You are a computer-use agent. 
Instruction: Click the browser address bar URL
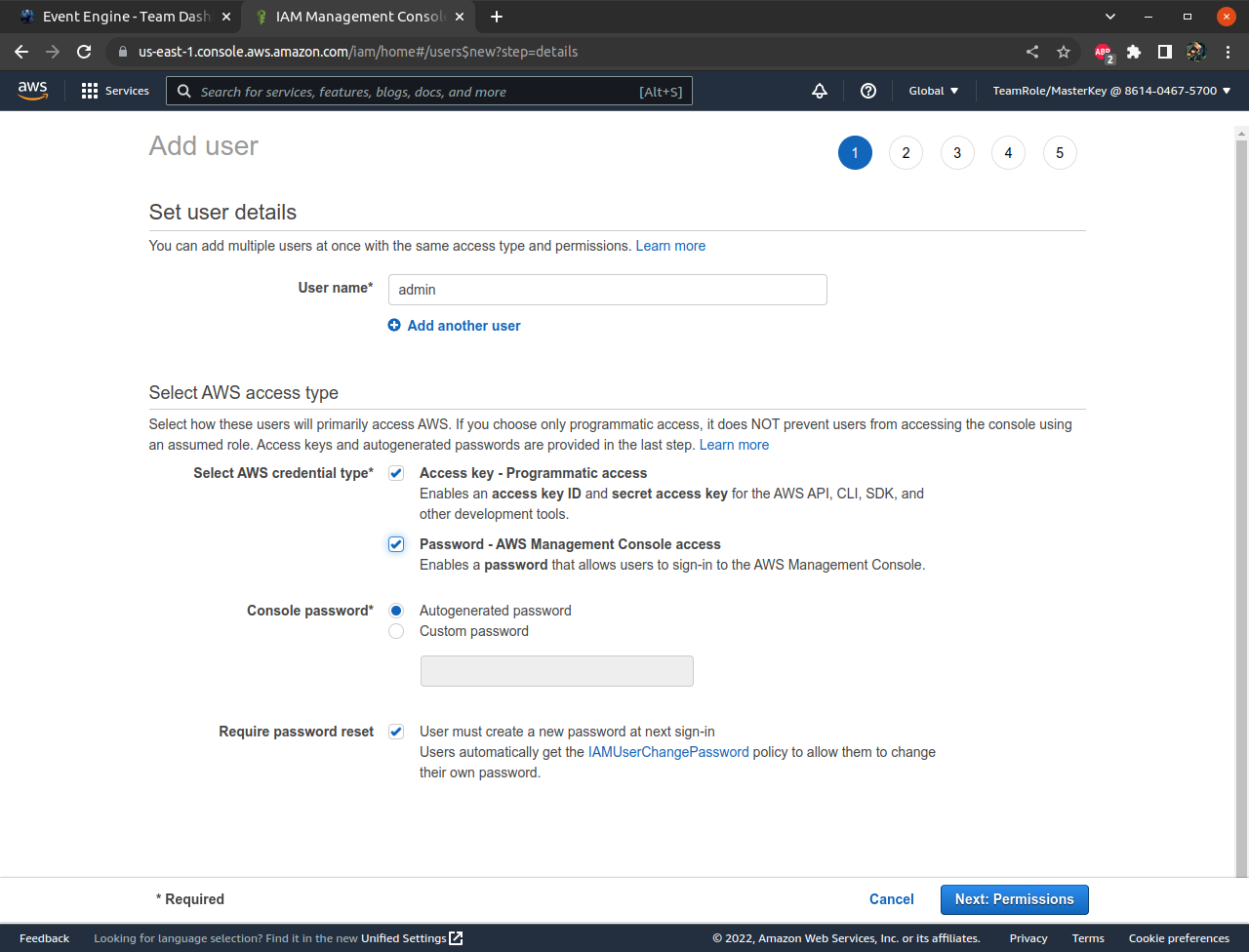coord(358,52)
